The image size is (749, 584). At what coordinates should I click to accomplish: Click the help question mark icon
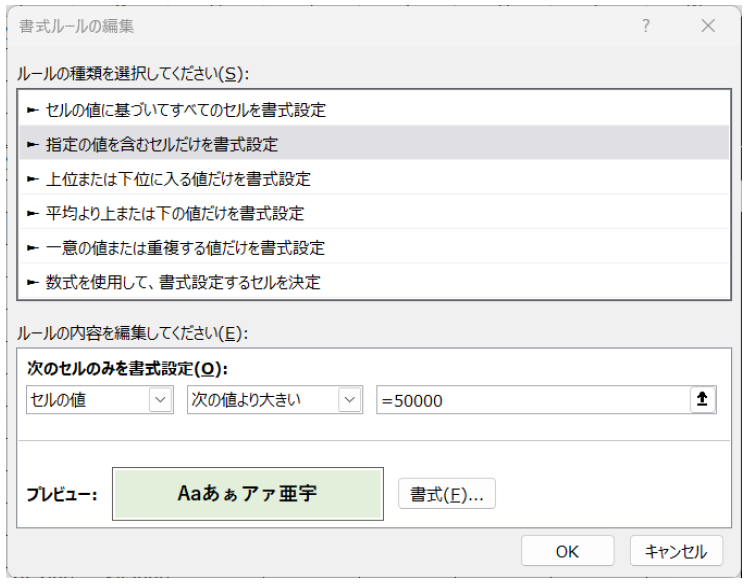[646, 27]
